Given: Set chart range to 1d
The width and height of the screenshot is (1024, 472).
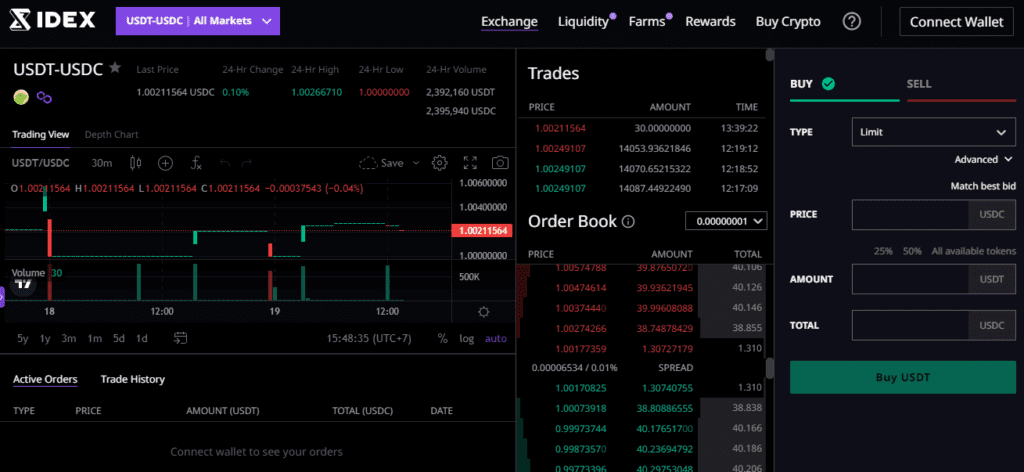Looking at the screenshot, I should 141,338.
